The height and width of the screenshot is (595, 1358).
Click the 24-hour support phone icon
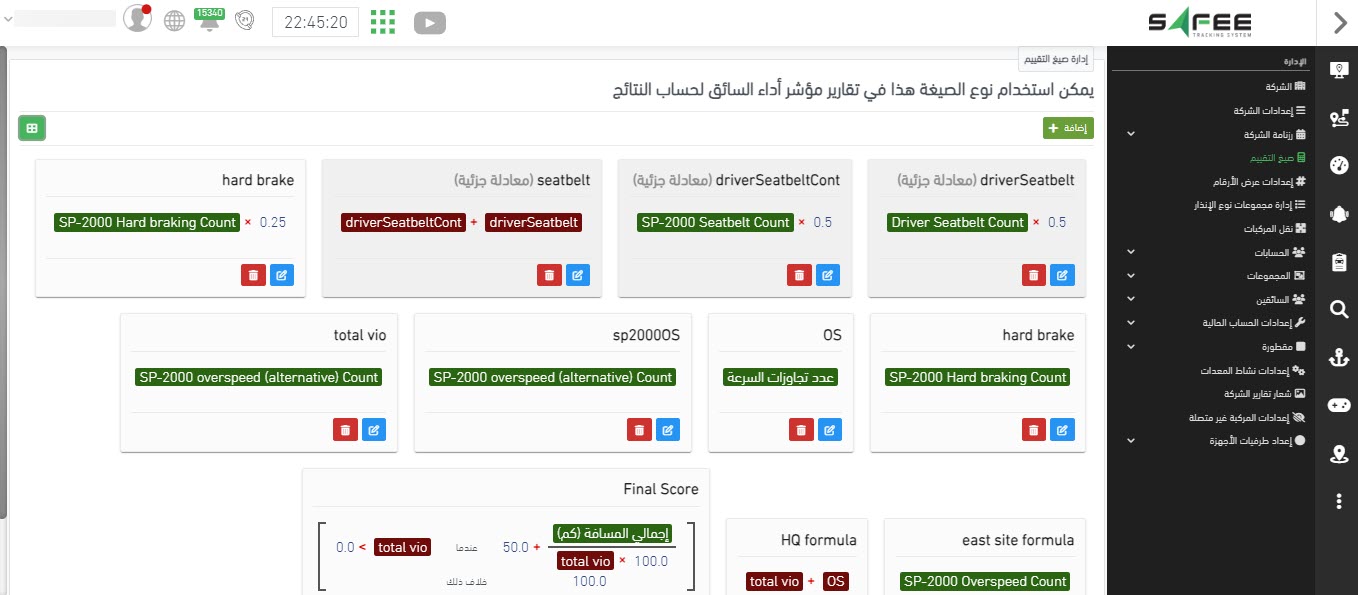(x=244, y=21)
